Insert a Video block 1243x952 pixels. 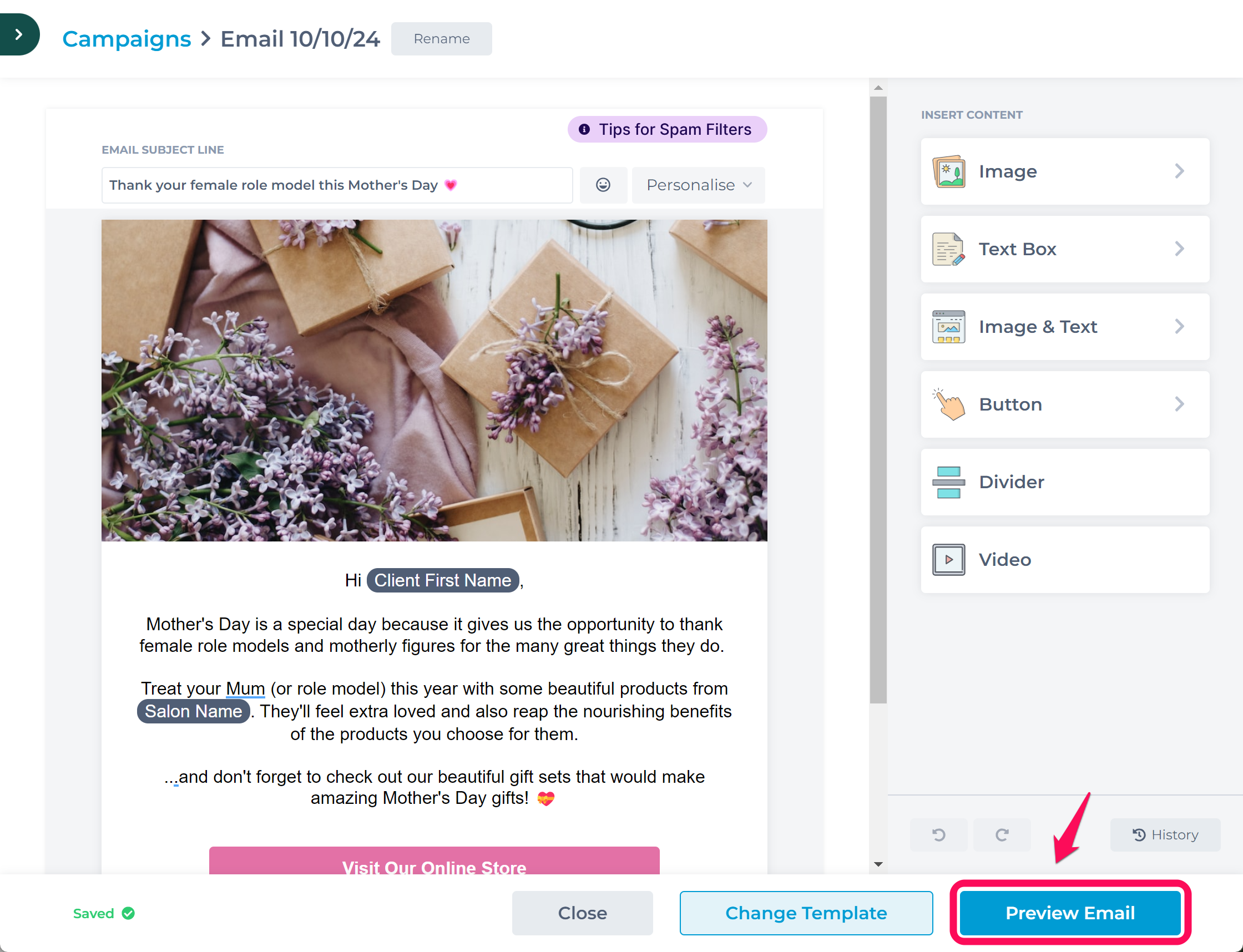click(1065, 560)
